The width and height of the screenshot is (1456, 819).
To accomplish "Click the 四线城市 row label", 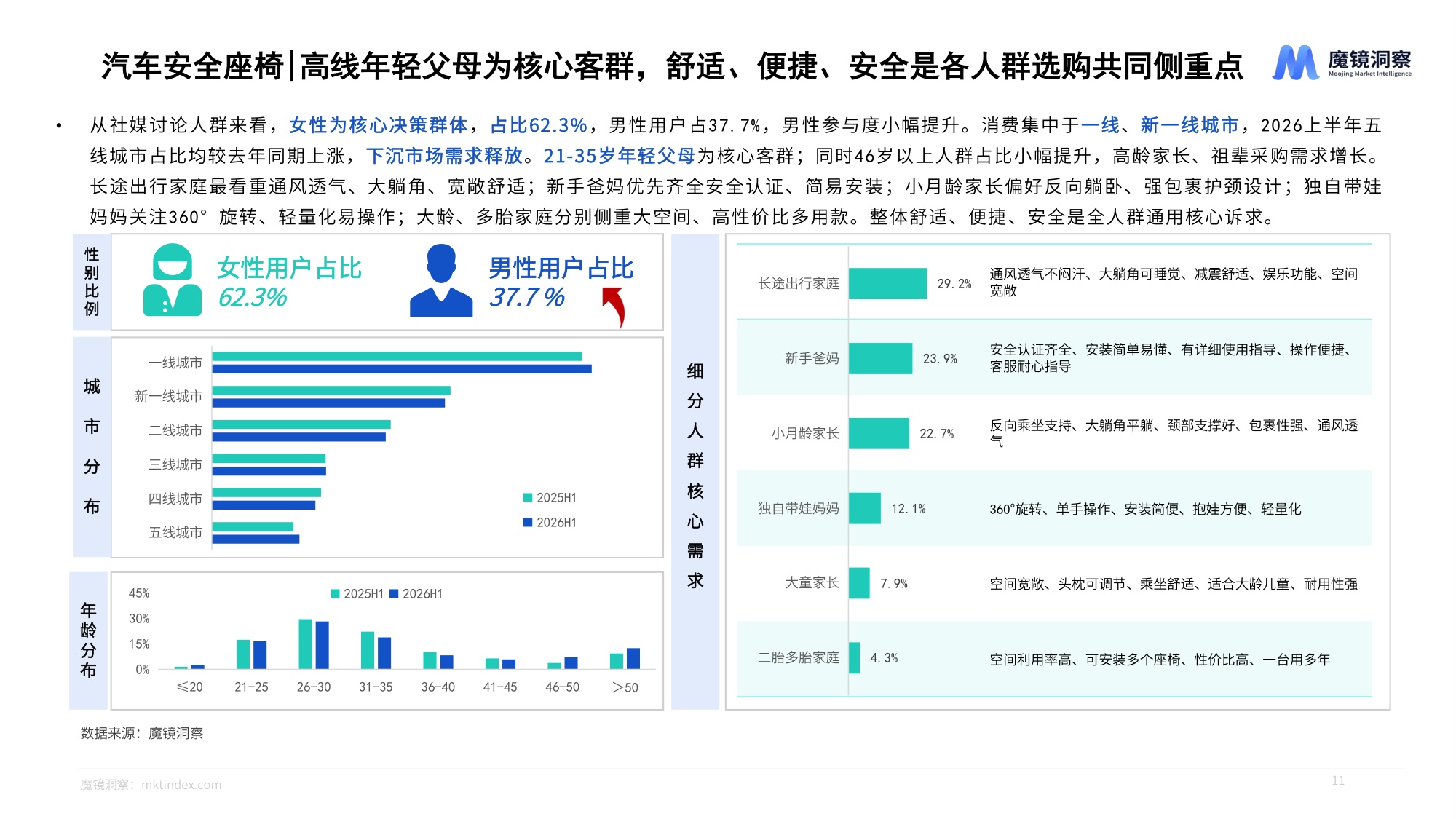I will (x=175, y=499).
